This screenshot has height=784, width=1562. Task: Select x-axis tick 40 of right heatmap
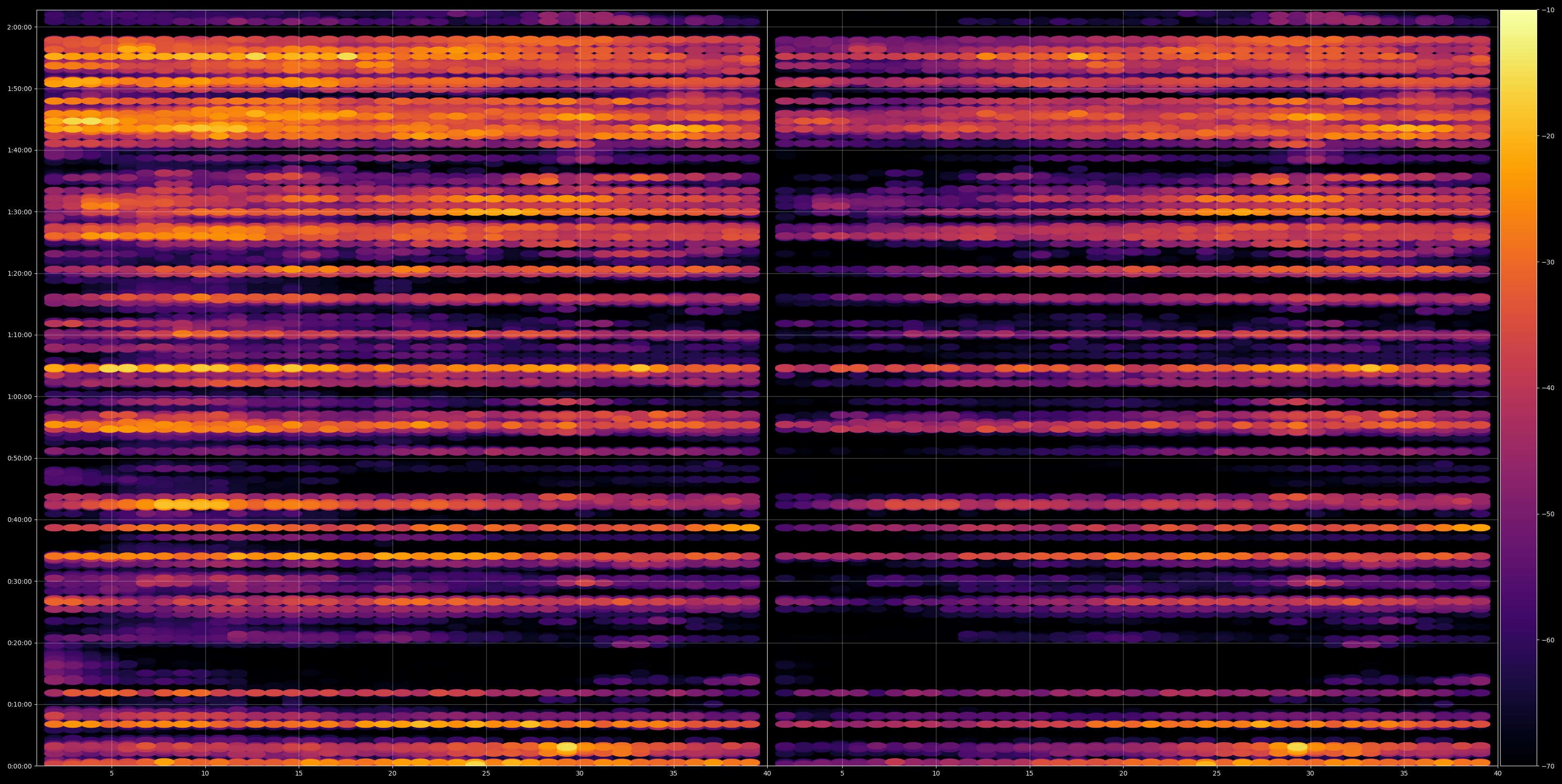point(1498,773)
